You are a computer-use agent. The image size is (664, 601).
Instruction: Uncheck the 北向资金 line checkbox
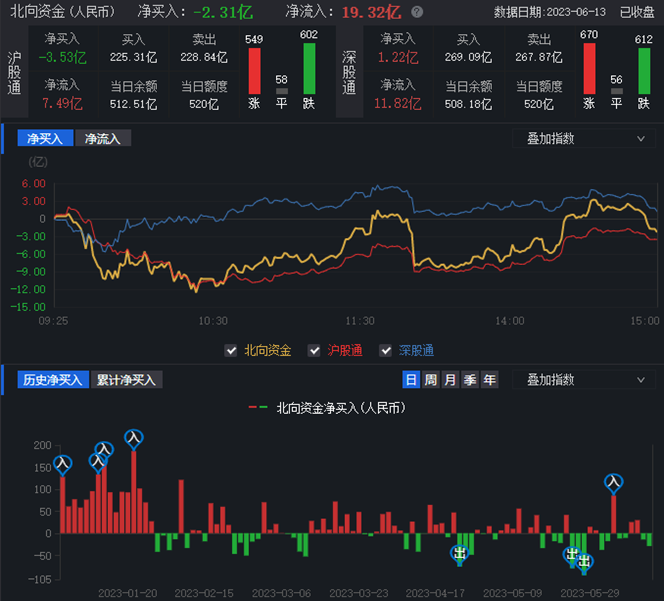231,350
